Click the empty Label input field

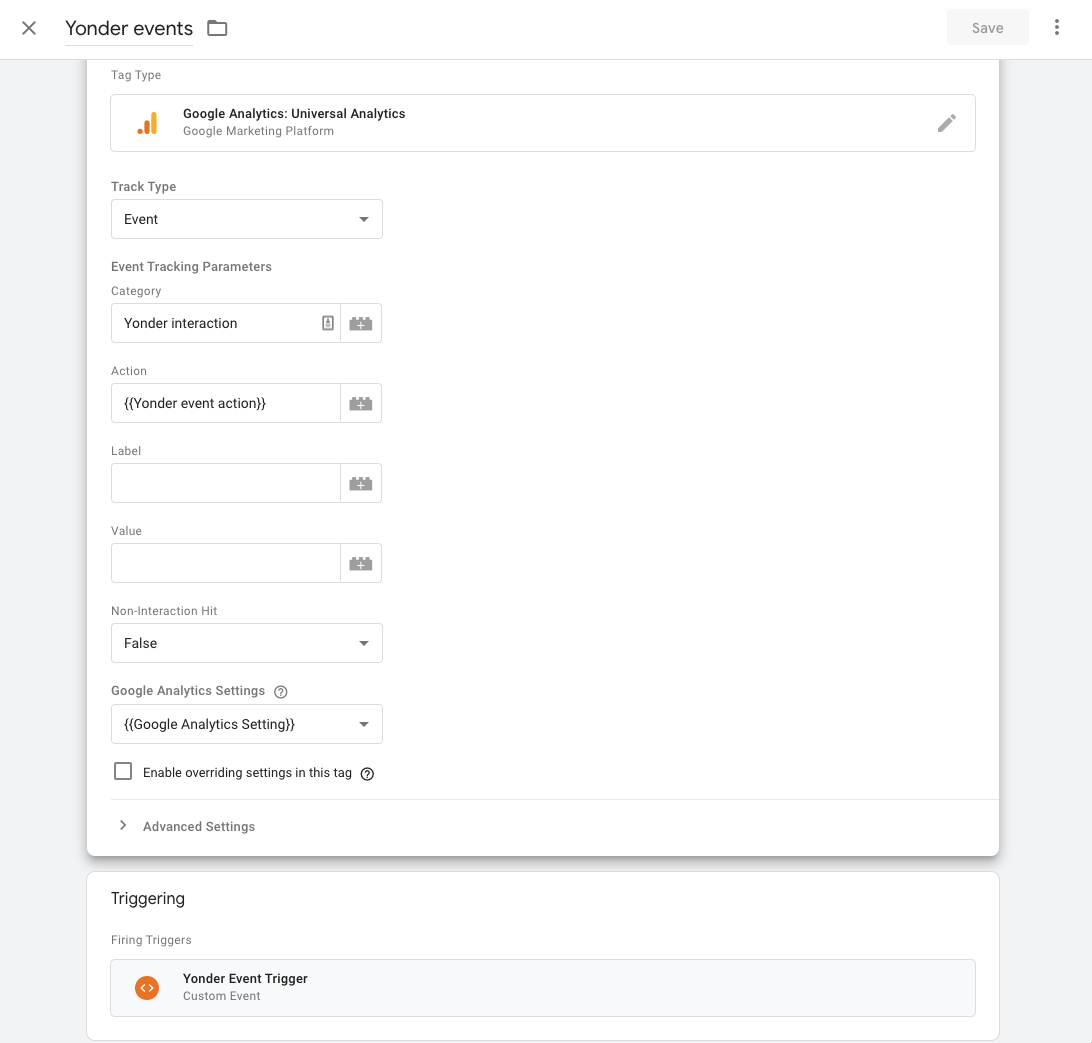pyautogui.click(x=226, y=483)
